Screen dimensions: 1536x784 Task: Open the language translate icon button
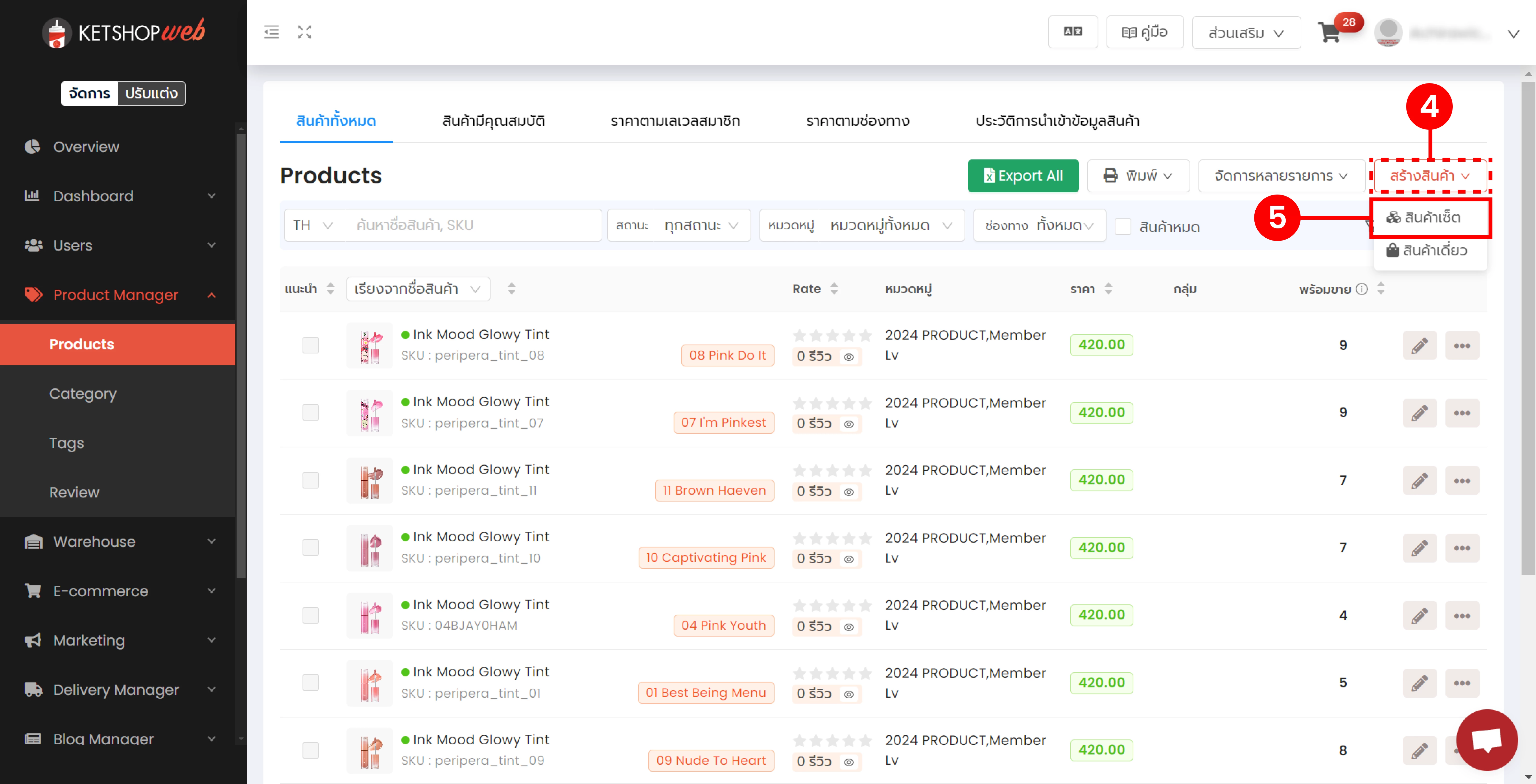(1073, 32)
